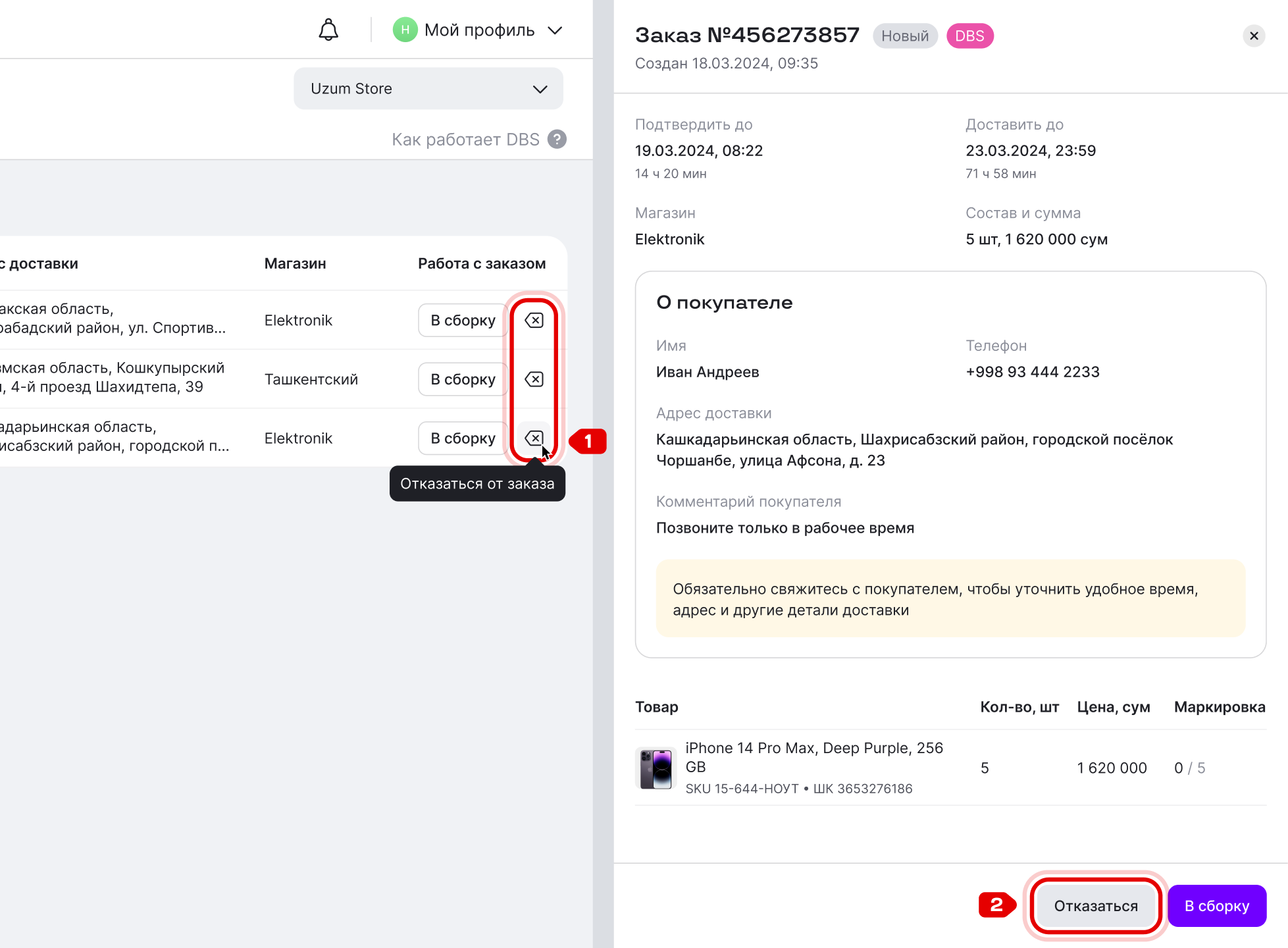
Task: Click В сборку for Спортив... address row
Action: (x=463, y=321)
